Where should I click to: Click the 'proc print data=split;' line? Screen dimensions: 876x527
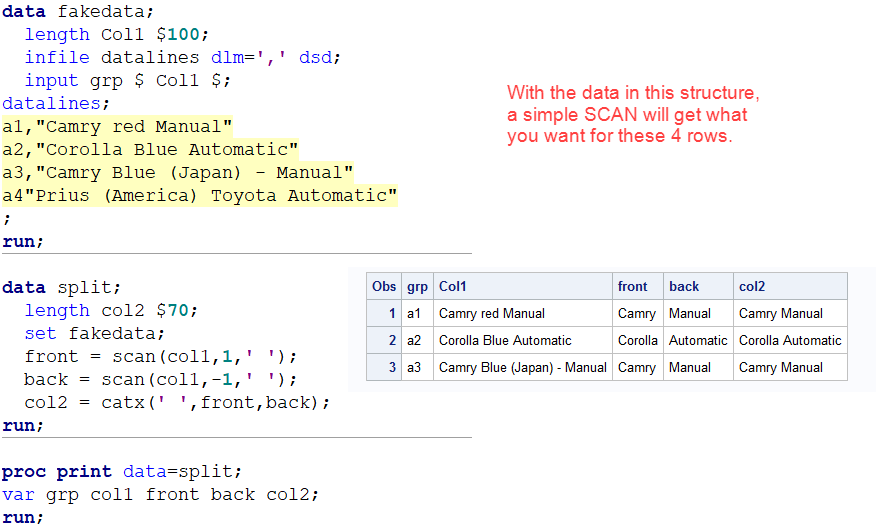coord(122,471)
